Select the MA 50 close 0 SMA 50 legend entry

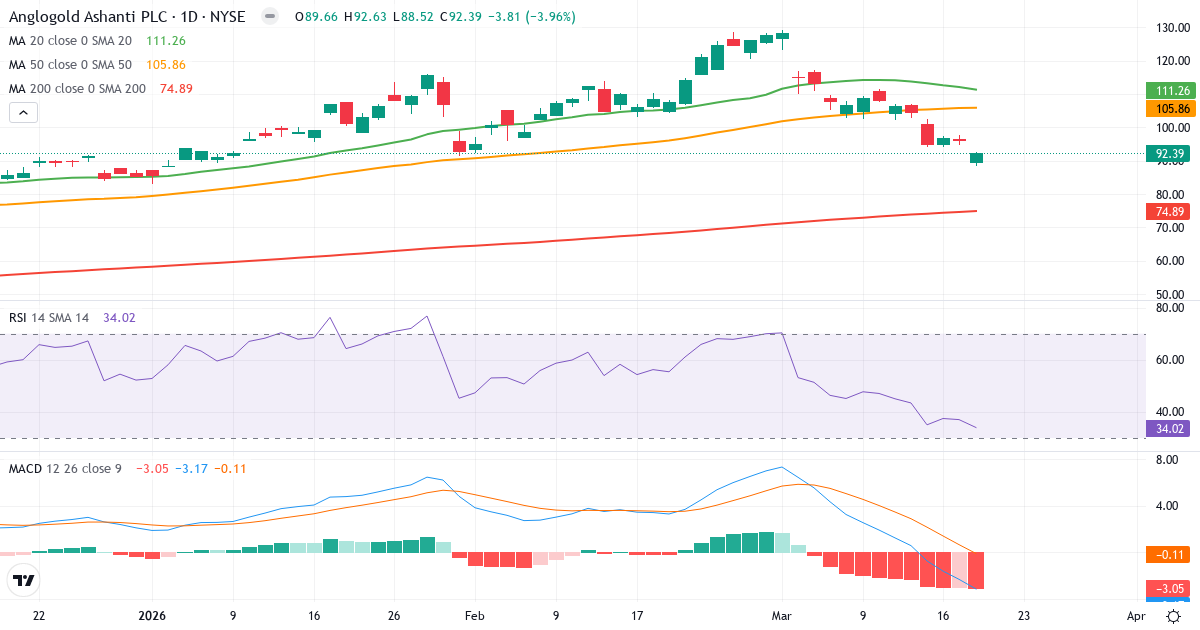pos(70,64)
